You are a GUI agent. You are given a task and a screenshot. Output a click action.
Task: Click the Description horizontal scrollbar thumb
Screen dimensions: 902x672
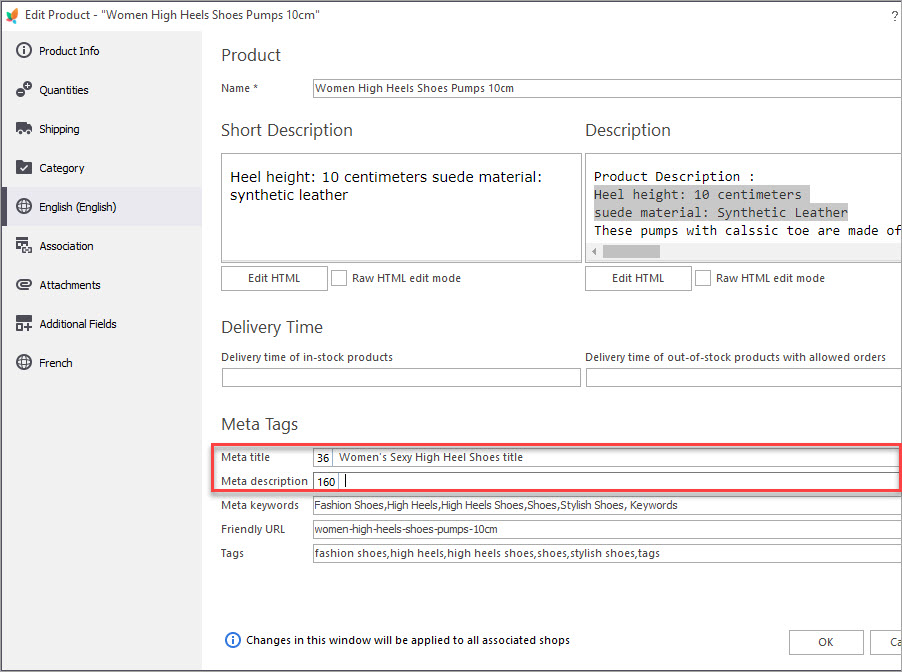coord(631,251)
